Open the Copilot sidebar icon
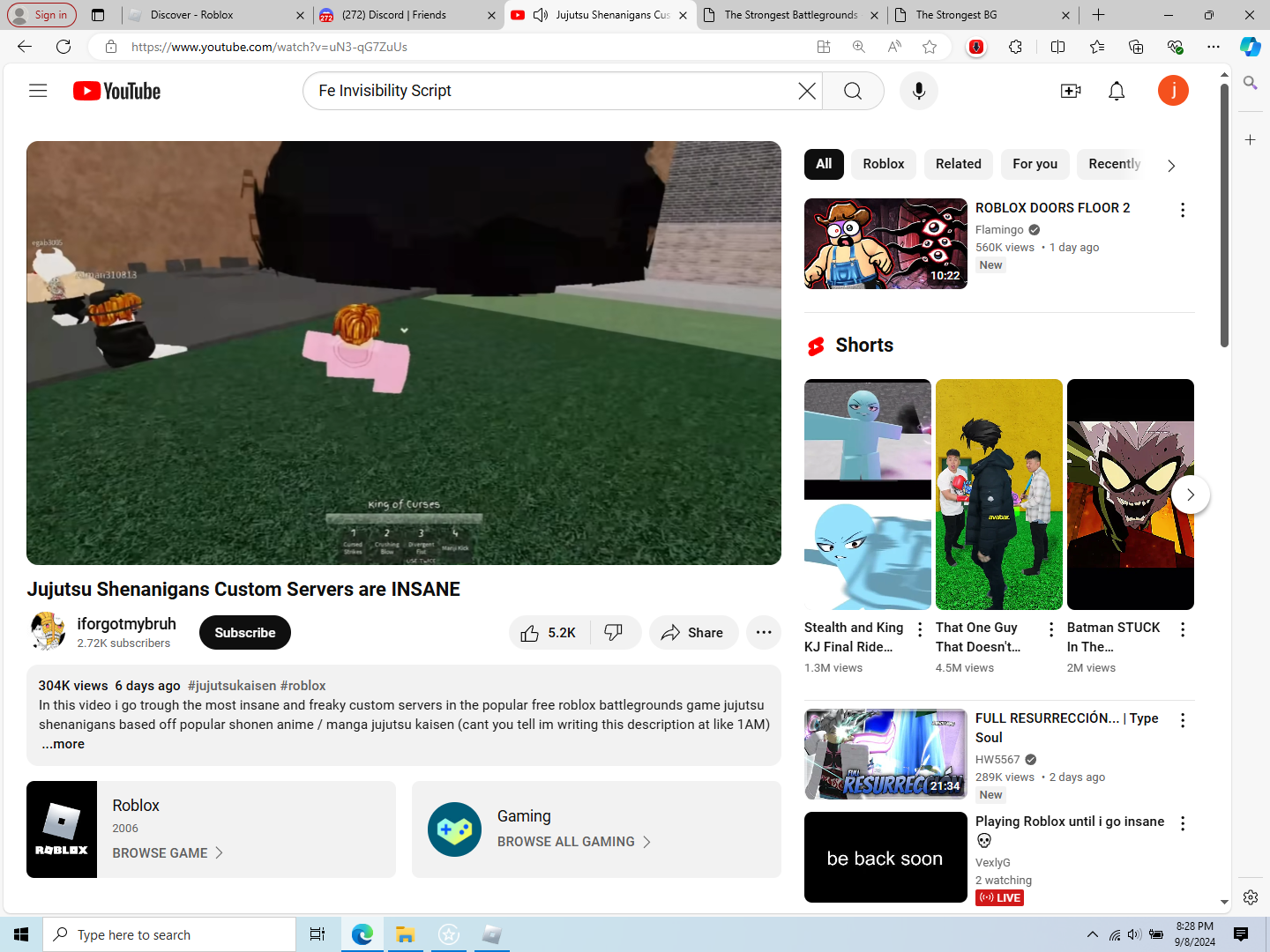The height and width of the screenshot is (952, 1270). [1250, 47]
